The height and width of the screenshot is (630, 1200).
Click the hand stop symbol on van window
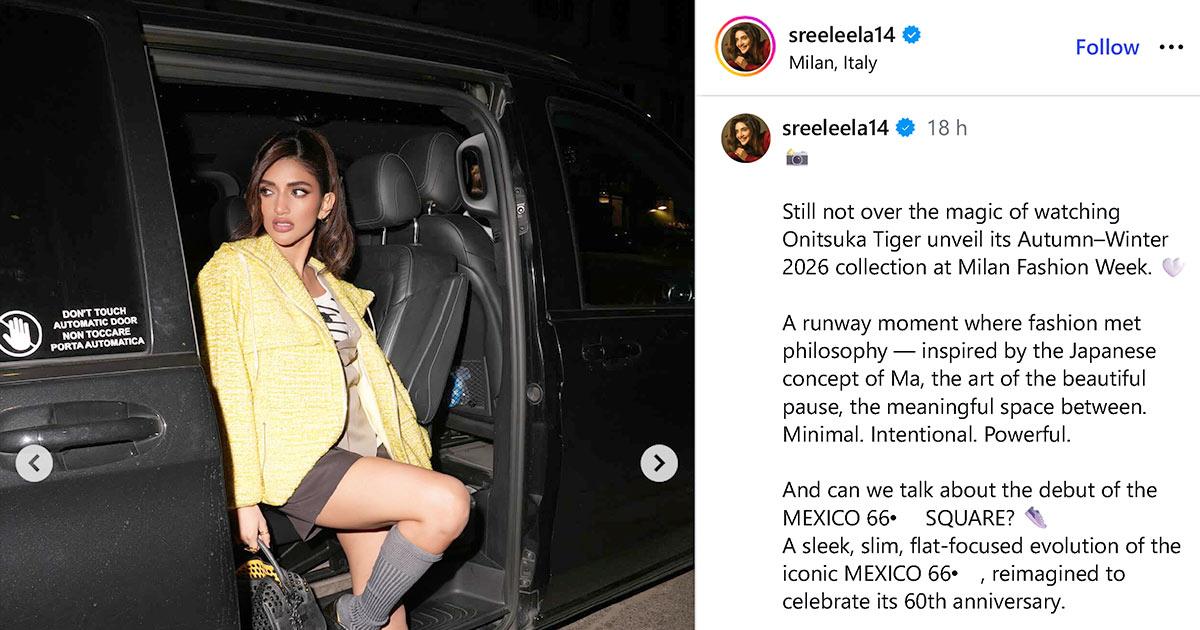tap(19, 333)
